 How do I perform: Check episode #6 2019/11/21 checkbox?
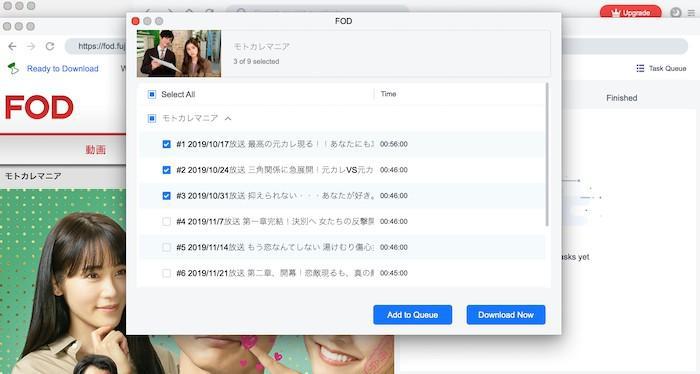[x=167, y=273]
